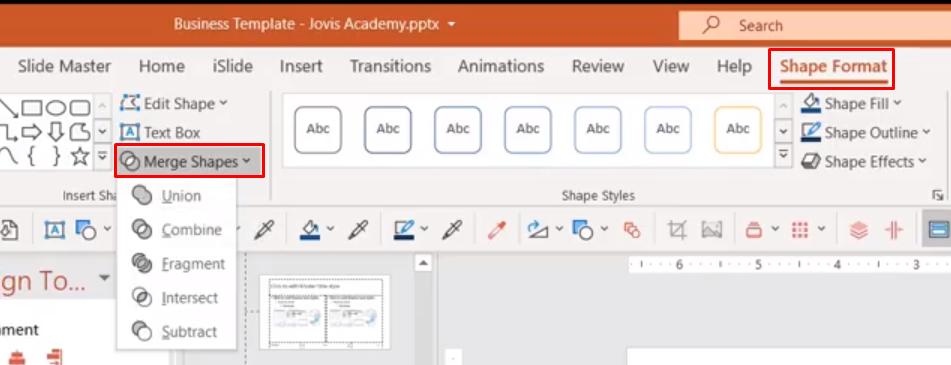The height and width of the screenshot is (365, 951).
Task: Click the red eyedropper icon
Action: point(497,230)
